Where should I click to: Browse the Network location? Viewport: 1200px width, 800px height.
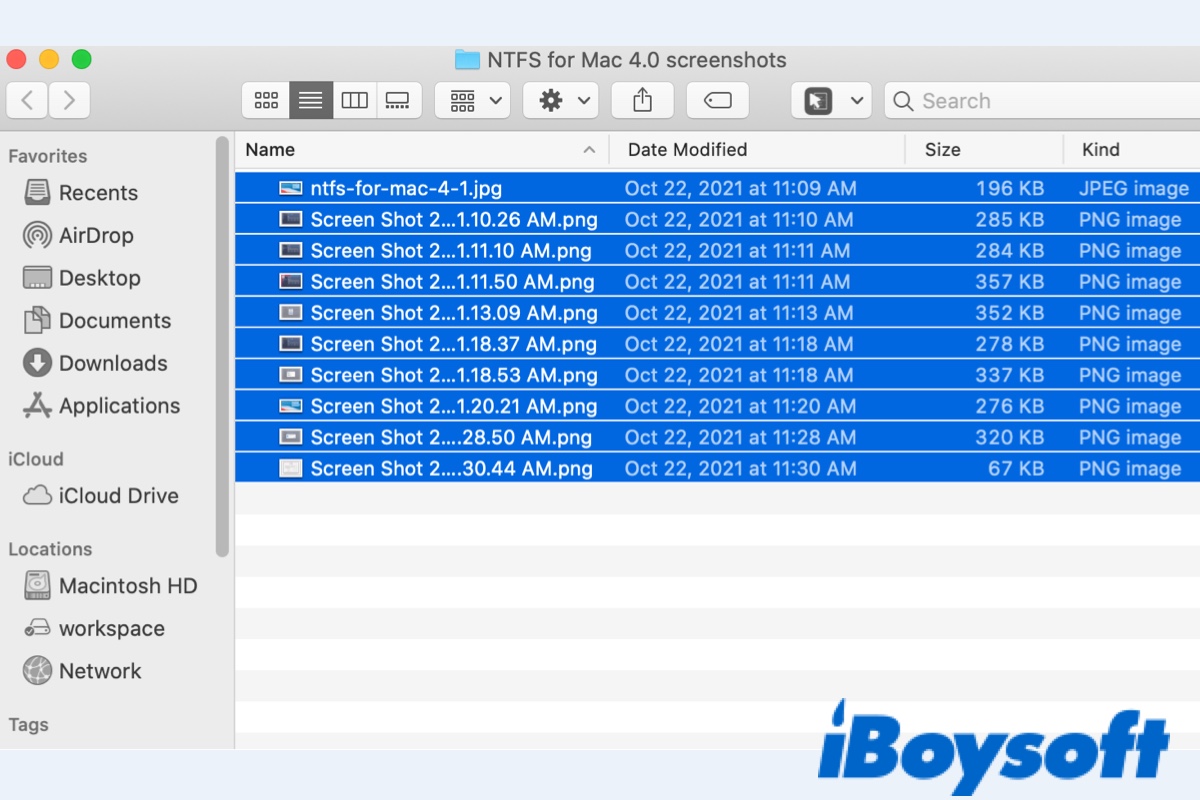(98, 670)
